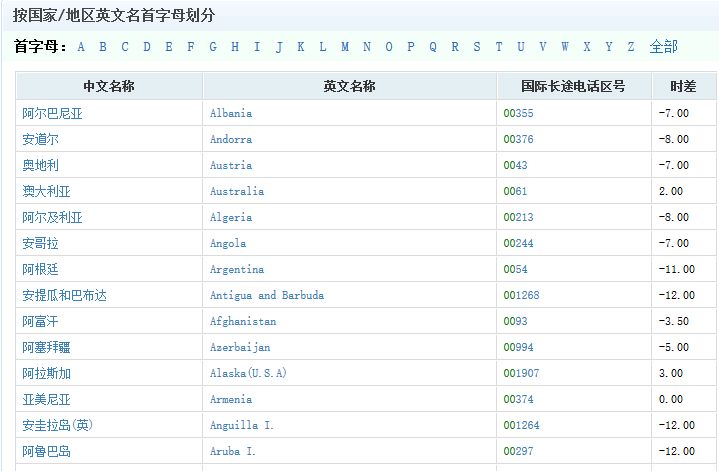Click the 国际长途电话区号 column header
Image resolution: width=719 pixels, height=471 pixels.
point(573,87)
